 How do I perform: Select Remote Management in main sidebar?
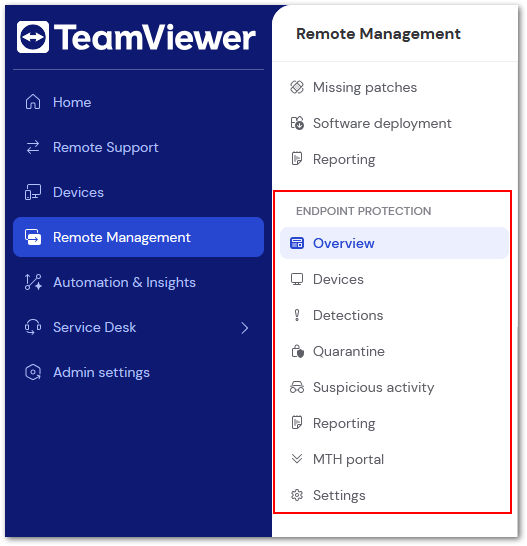coord(138,237)
